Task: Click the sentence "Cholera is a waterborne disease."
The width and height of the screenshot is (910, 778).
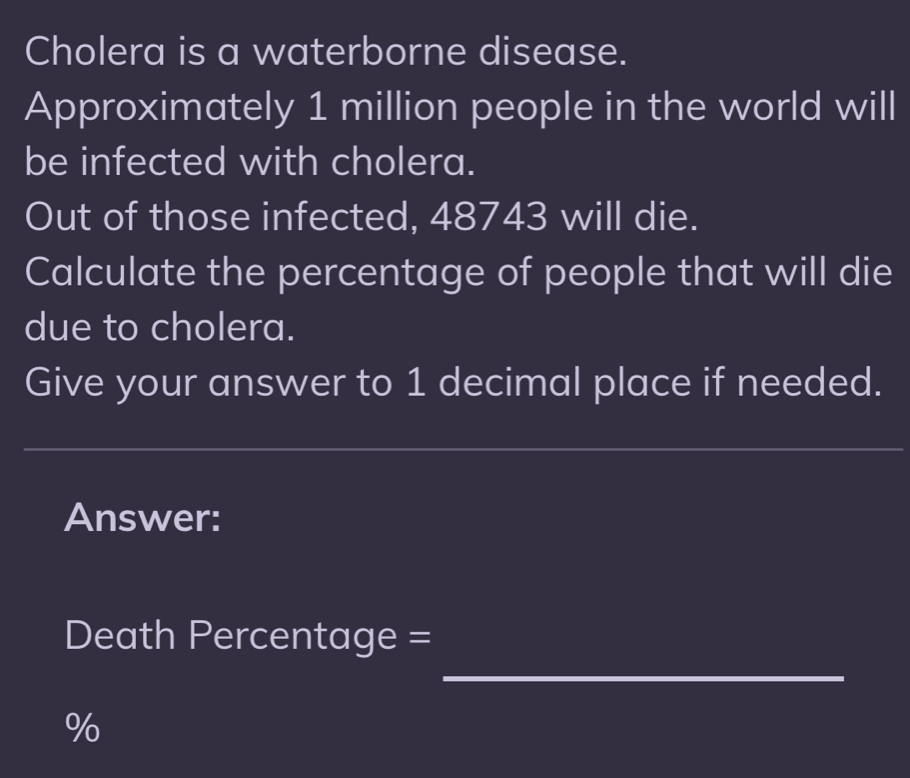Action: click(326, 51)
